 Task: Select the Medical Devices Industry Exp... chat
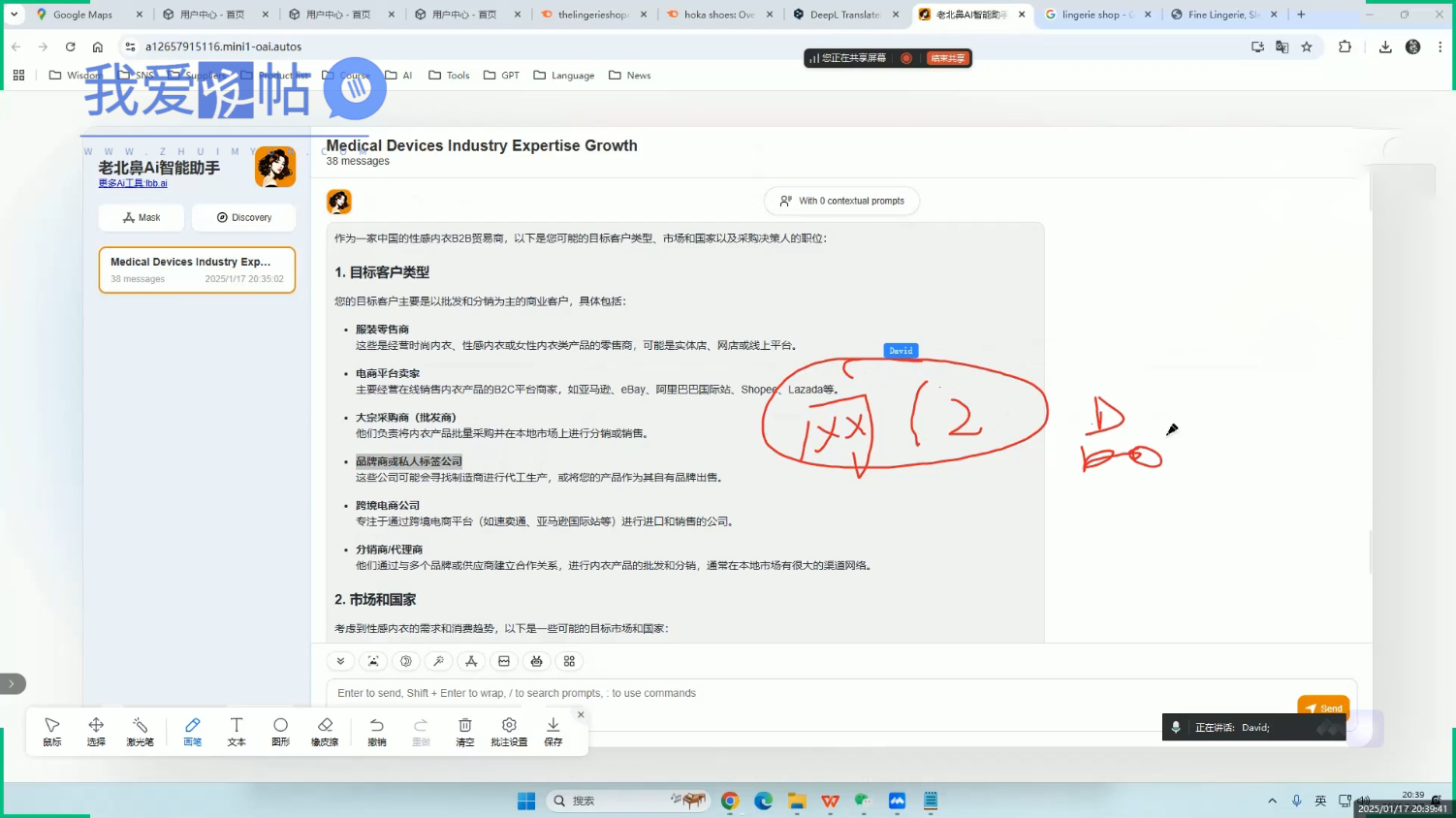click(197, 269)
